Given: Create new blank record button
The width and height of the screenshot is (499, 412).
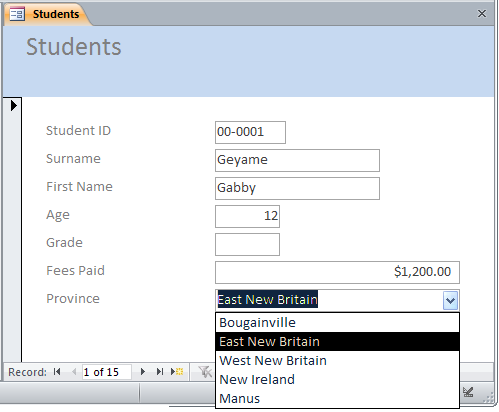Looking at the screenshot, I should click(177, 371).
